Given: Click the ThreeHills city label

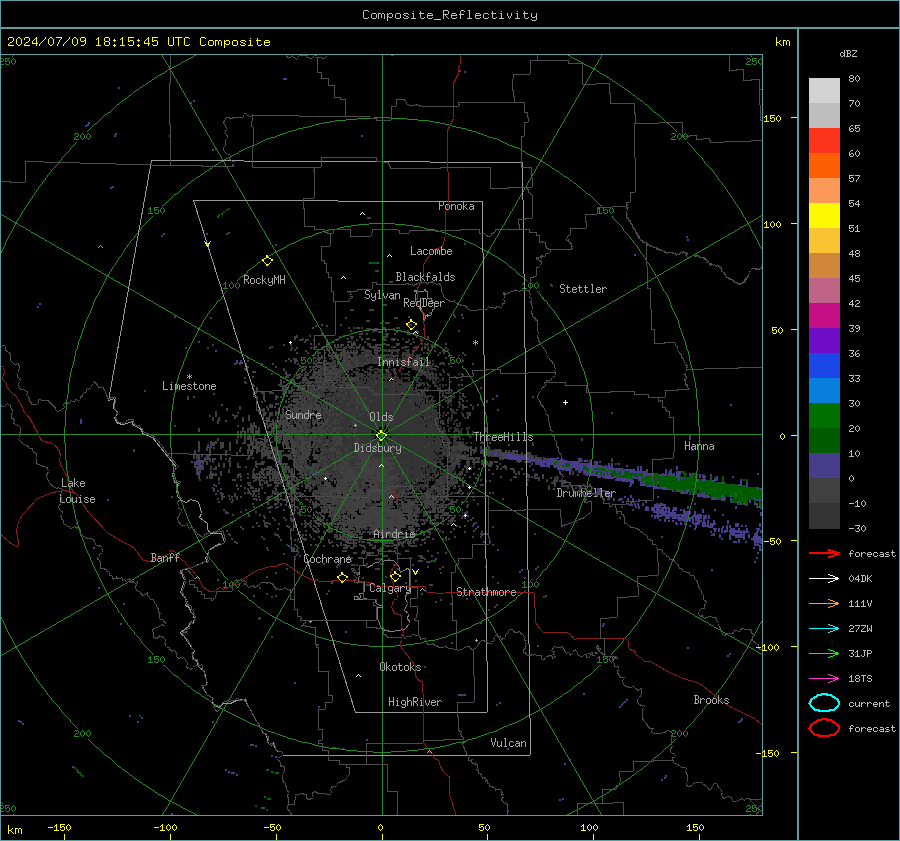Looking at the screenshot, I should [503, 437].
